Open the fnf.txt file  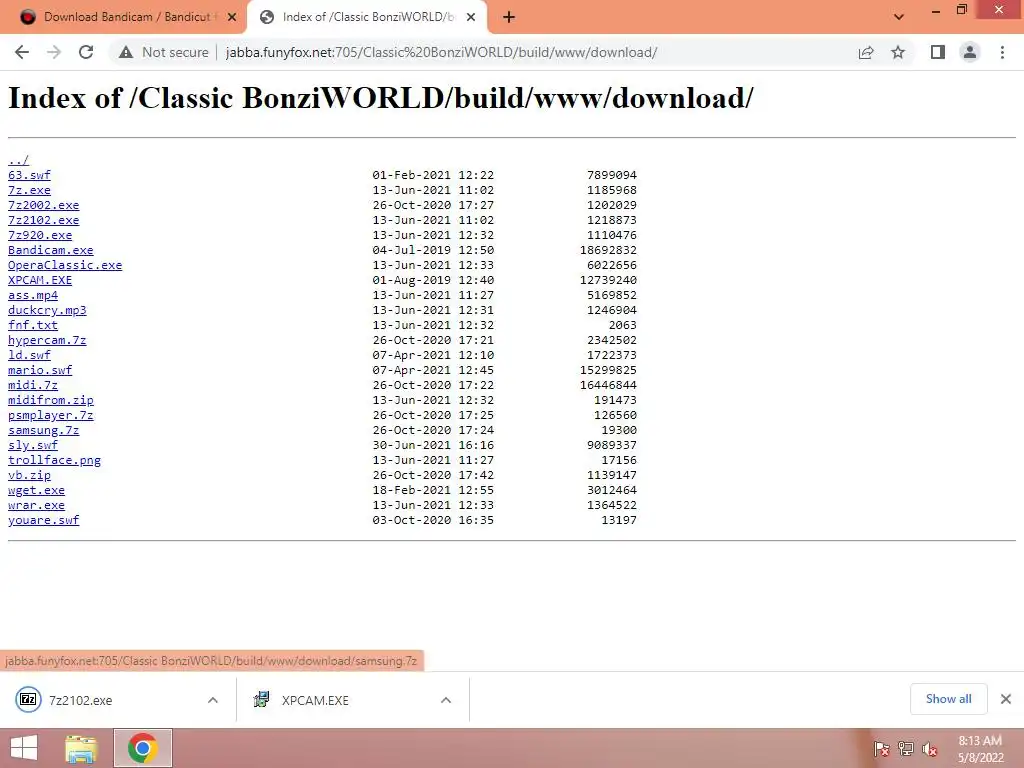tap(33, 325)
